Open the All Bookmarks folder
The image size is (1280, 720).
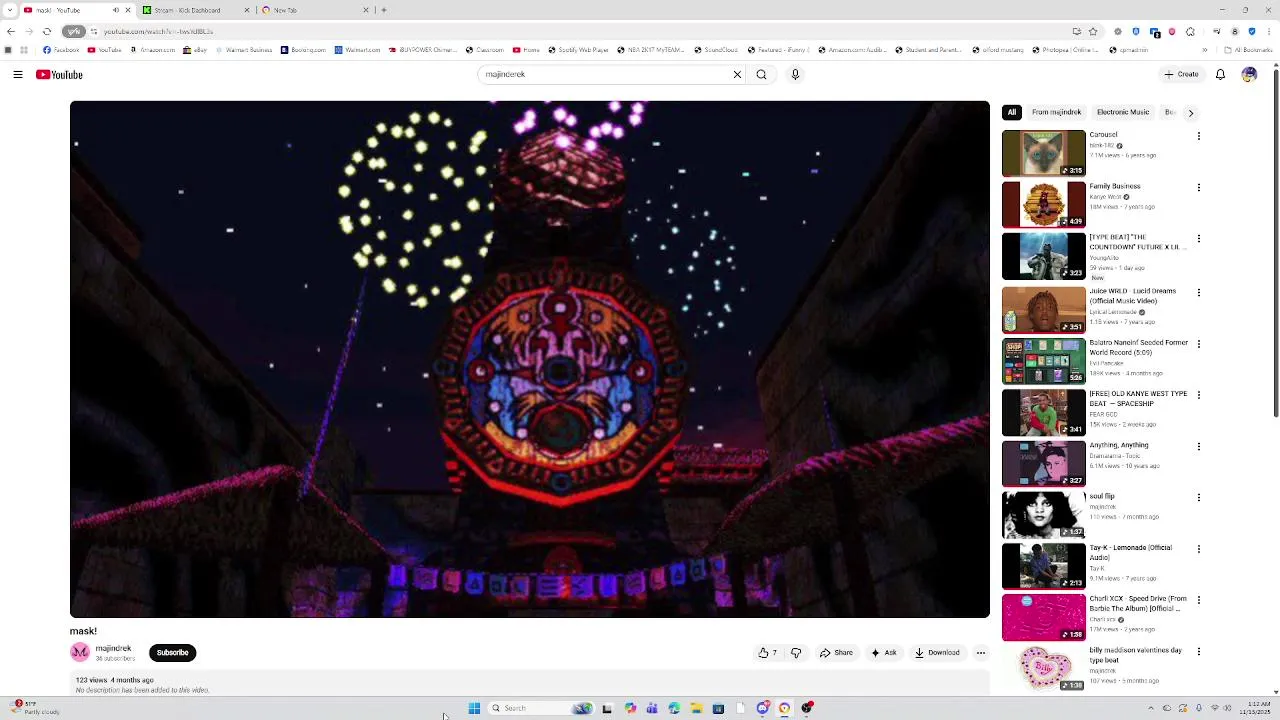tap(1248, 50)
